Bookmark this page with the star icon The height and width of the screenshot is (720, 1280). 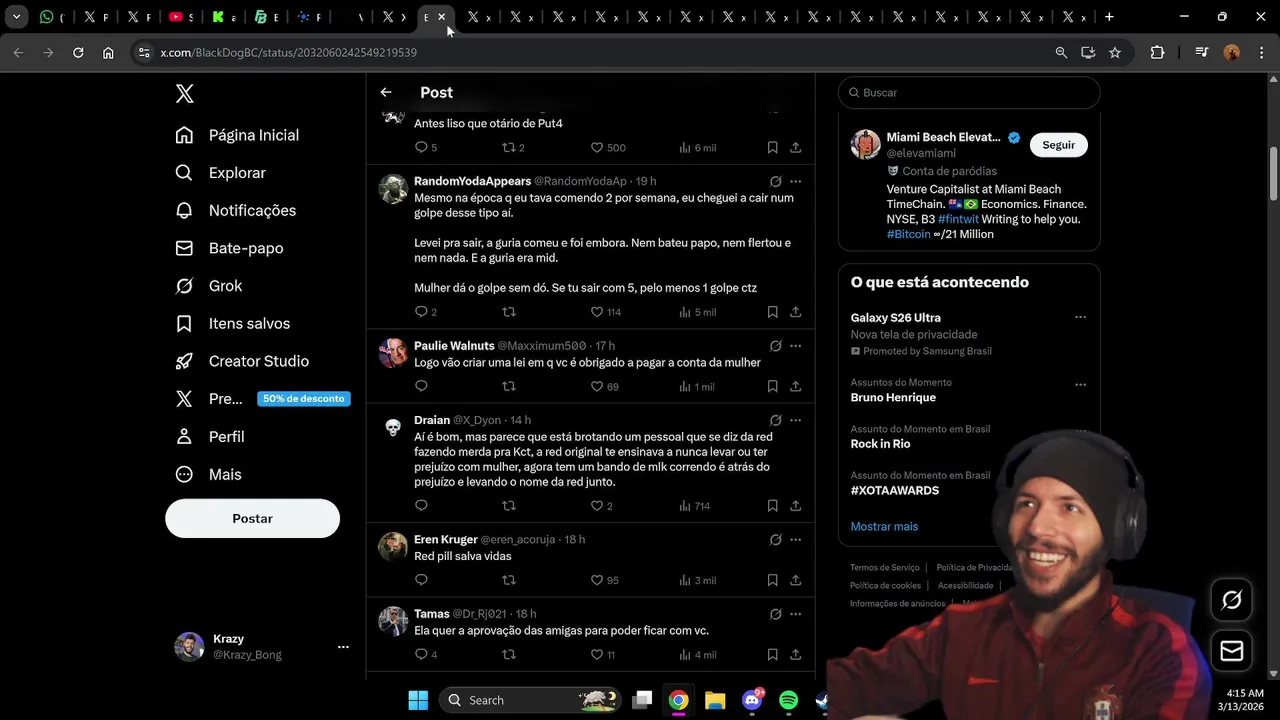pyautogui.click(x=1115, y=52)
